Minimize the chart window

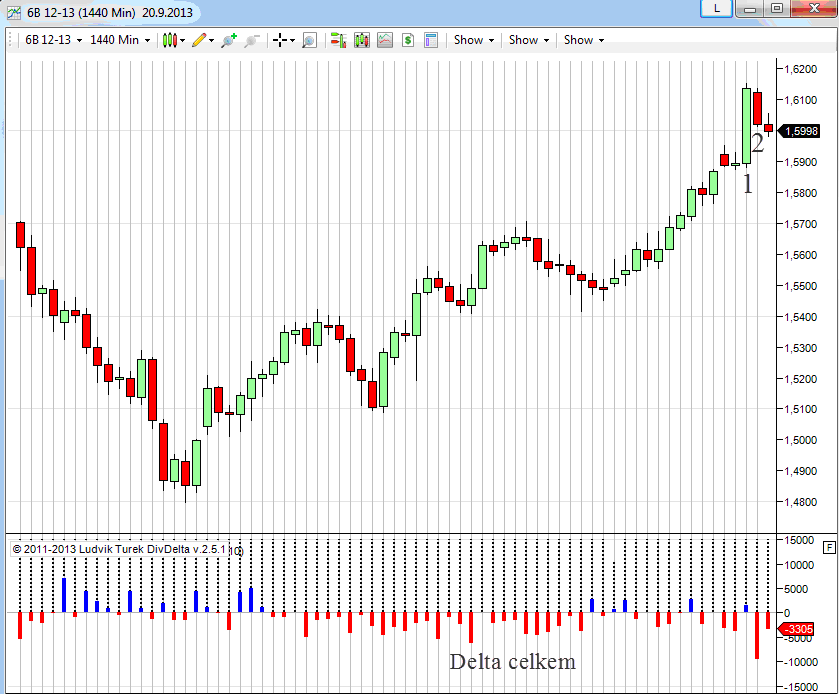point(750,9)
